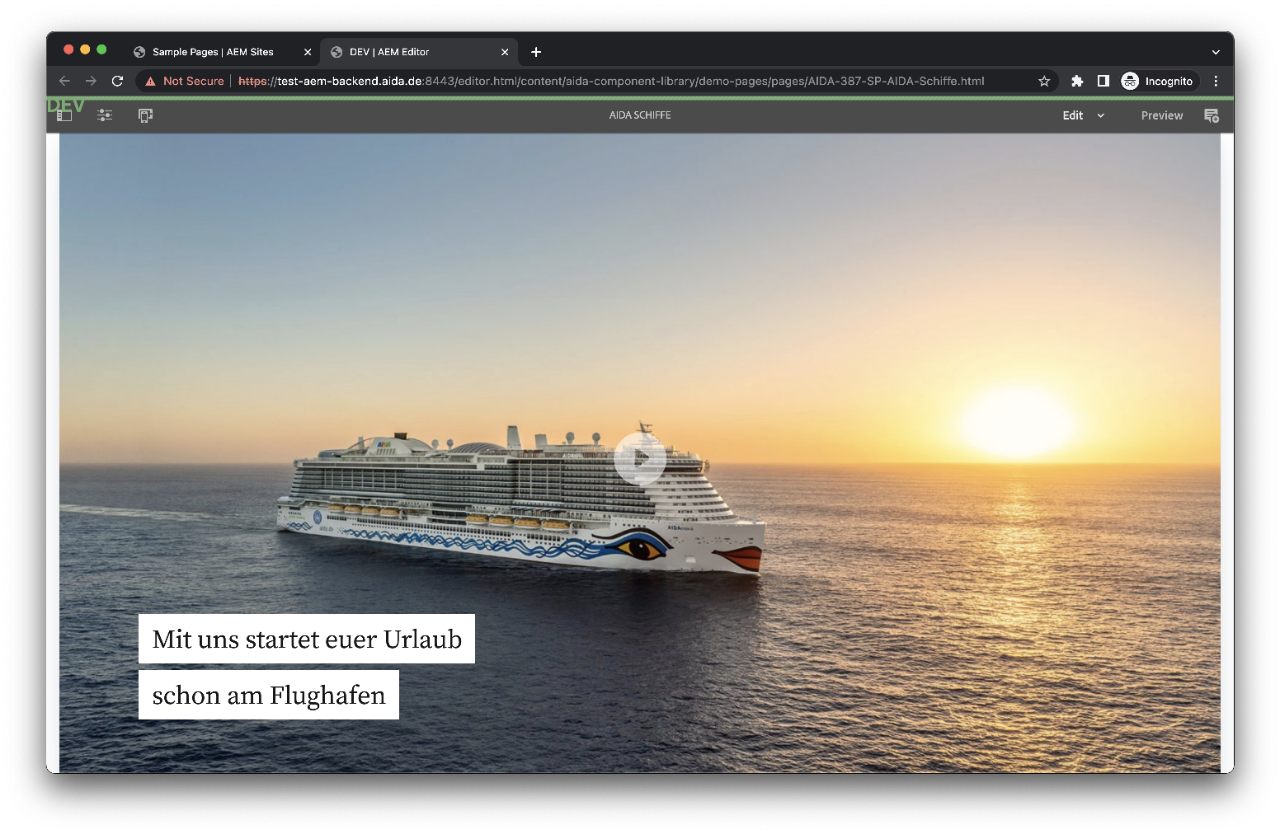Image resolution: width=1280 pixels, height=834 pixels.
Task: Close the DEV | AEM Editor tab
Action: tap(505, 51)
